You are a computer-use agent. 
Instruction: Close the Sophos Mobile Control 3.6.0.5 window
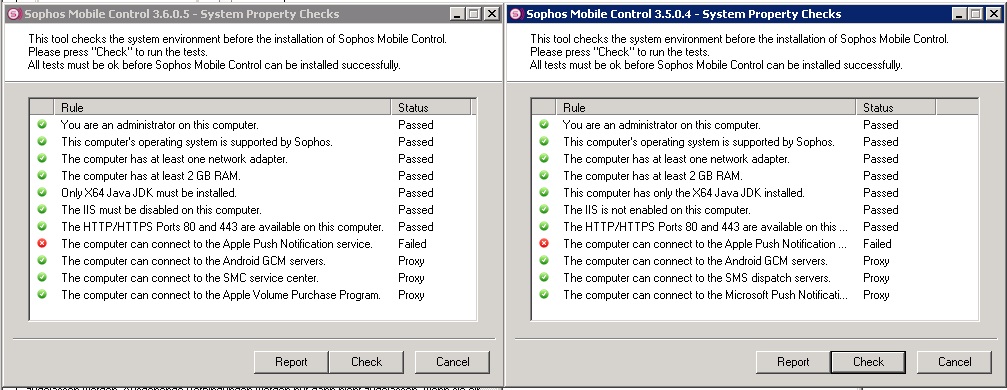tap(491, 13)
